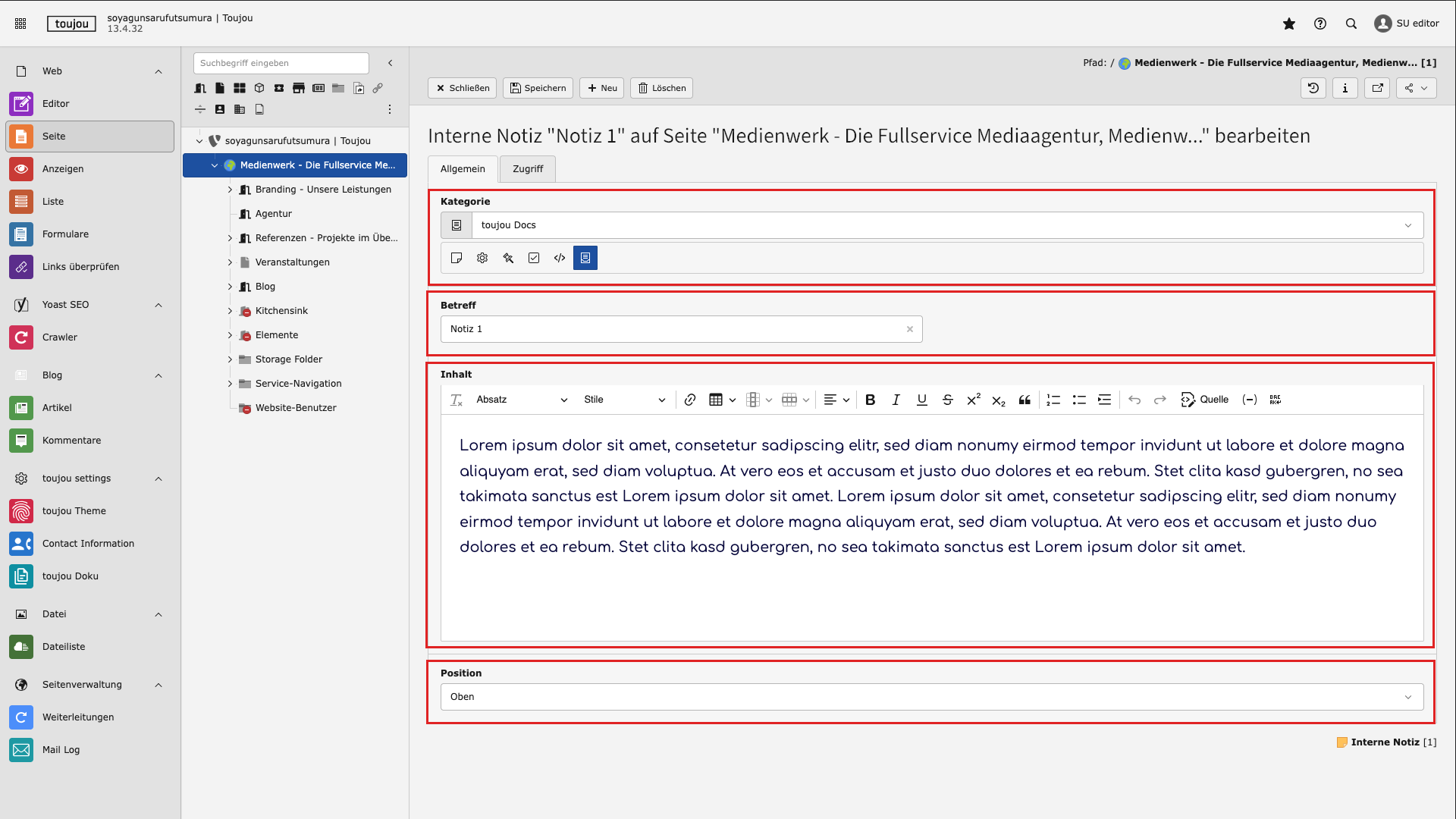Create a bulleted list
Screen dimensions: 1456x819
pyautogui.click(x=1079, y=400)
